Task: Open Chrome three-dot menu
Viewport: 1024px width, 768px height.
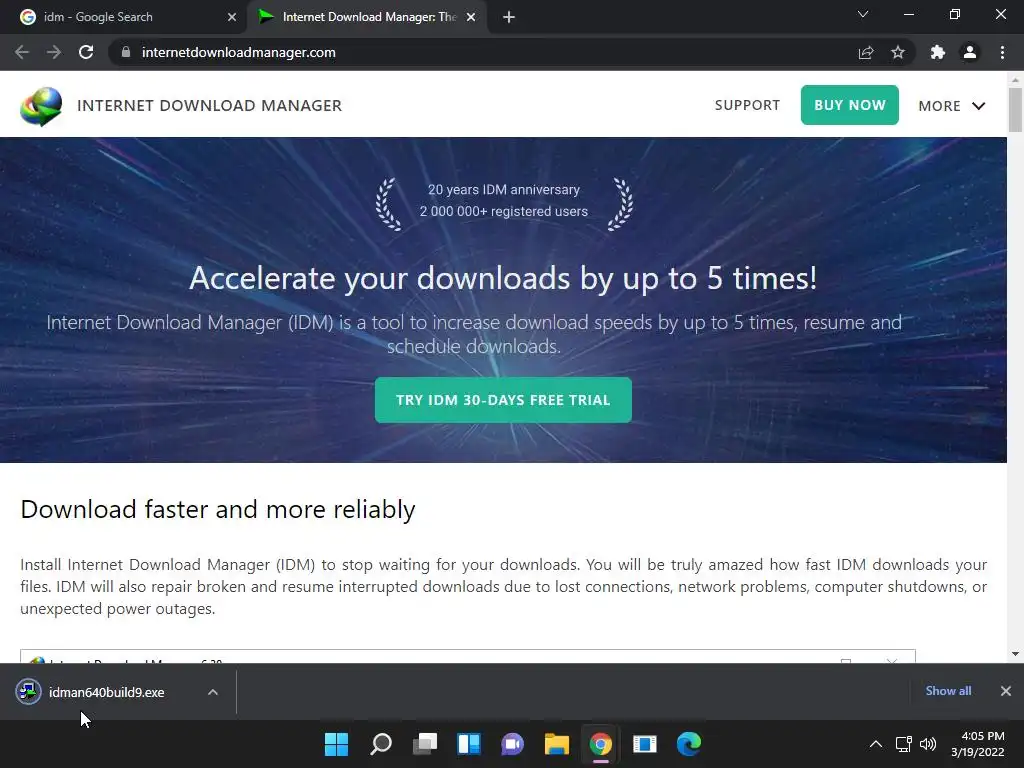Action: pyautogui.click(x=1002, y=52)
